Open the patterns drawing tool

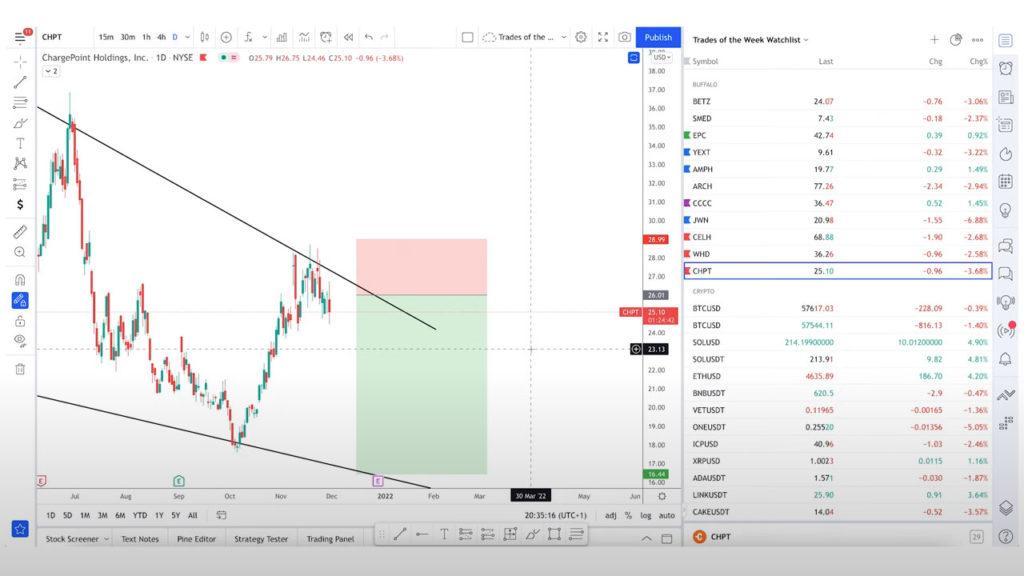pyautogui.click(x=20, y=163)
